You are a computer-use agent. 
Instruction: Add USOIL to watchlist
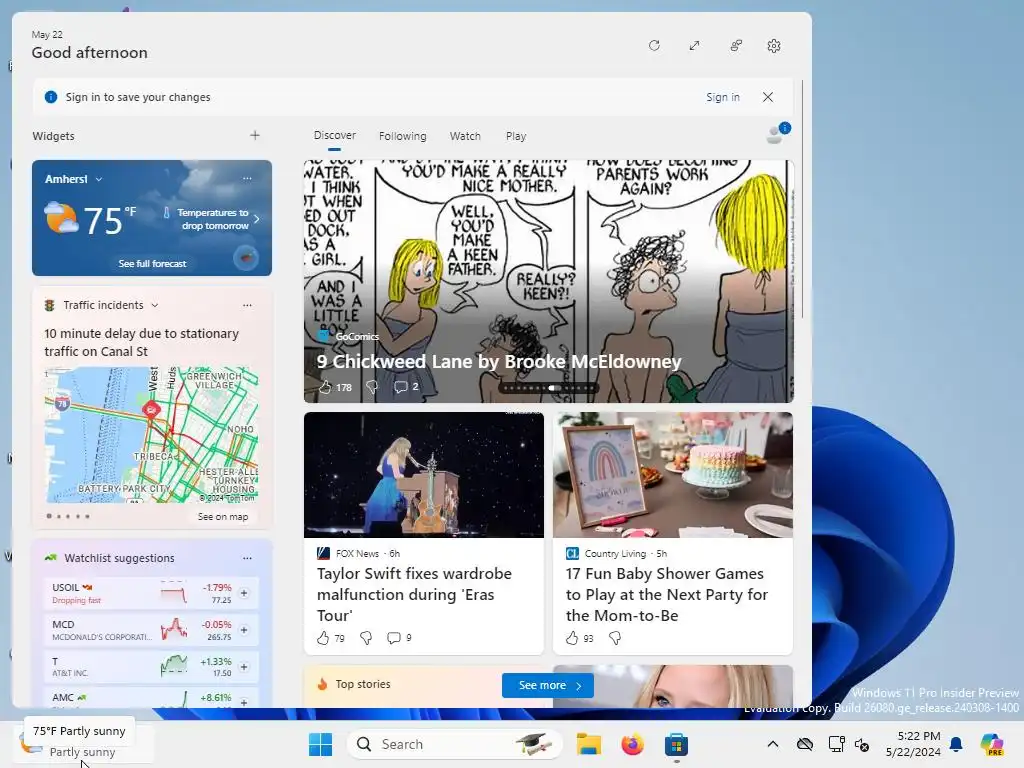click(x=244, y=593)
